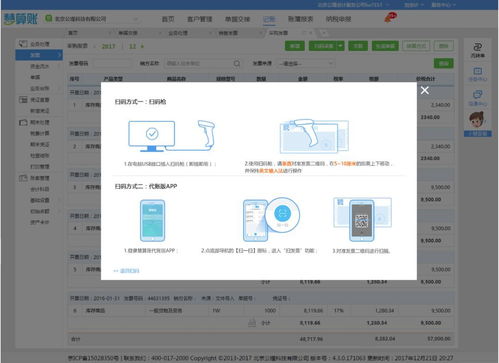This screenshot has width=499, height=363.
Task: Click the first sidebar section icon at the top
Action: (x=23, y=44)
